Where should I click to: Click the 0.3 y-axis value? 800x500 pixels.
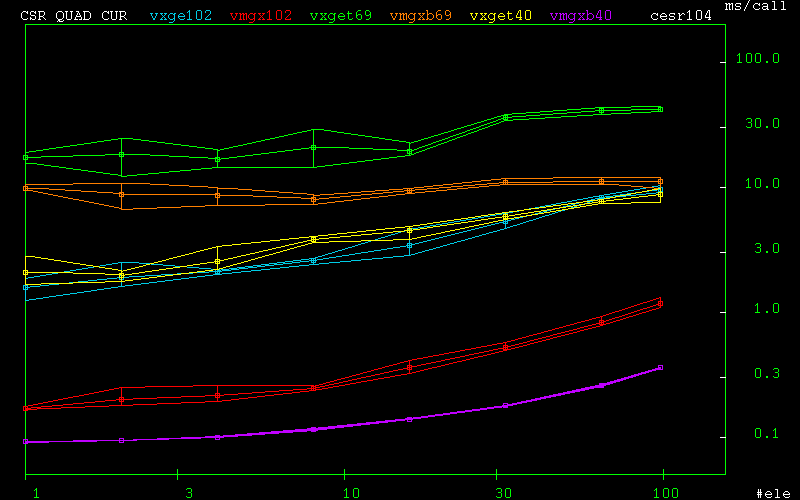pyautogui.click(x=767, y=373)
